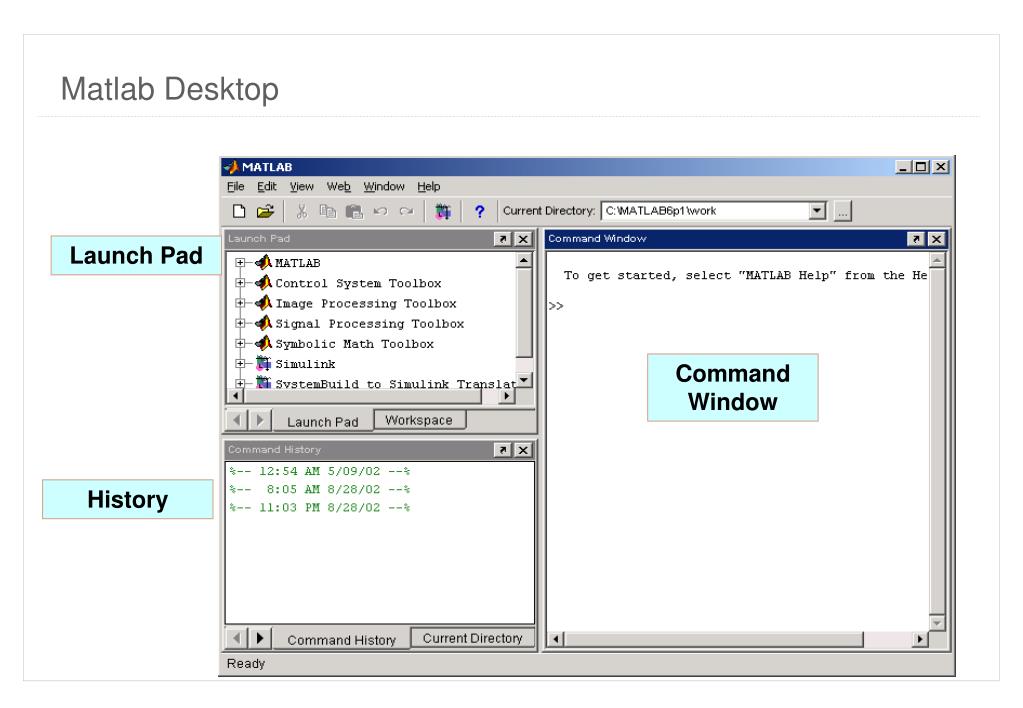Open the Help menu
Viewport: 1023px width, 708px height.
(429, 187)
